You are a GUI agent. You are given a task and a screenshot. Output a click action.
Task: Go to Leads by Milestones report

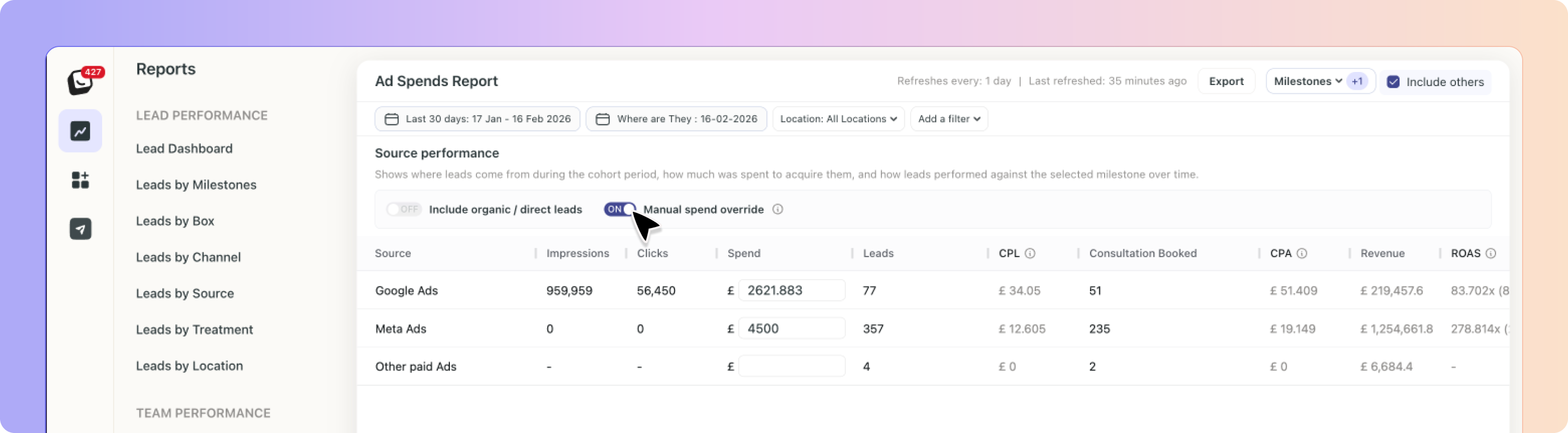[x=196, y=185]
